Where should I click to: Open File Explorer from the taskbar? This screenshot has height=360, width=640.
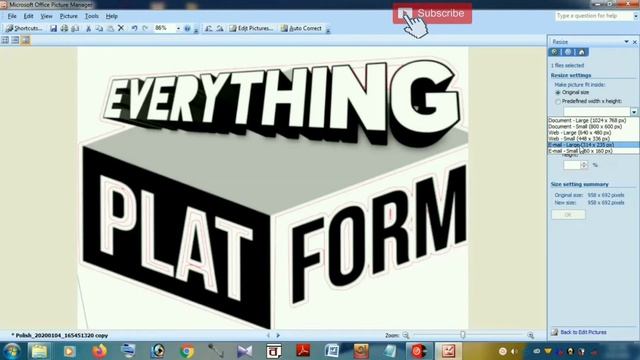(x=39, y=351)
